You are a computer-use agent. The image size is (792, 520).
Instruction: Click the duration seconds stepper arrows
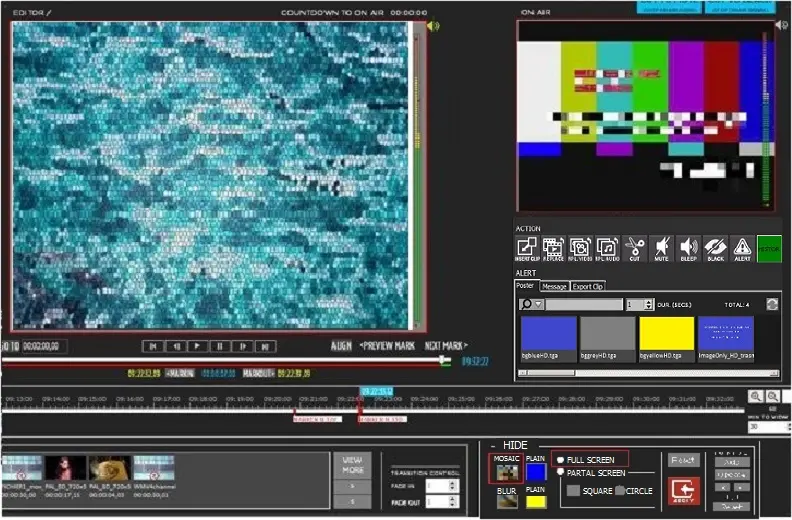tap(648, 304)
